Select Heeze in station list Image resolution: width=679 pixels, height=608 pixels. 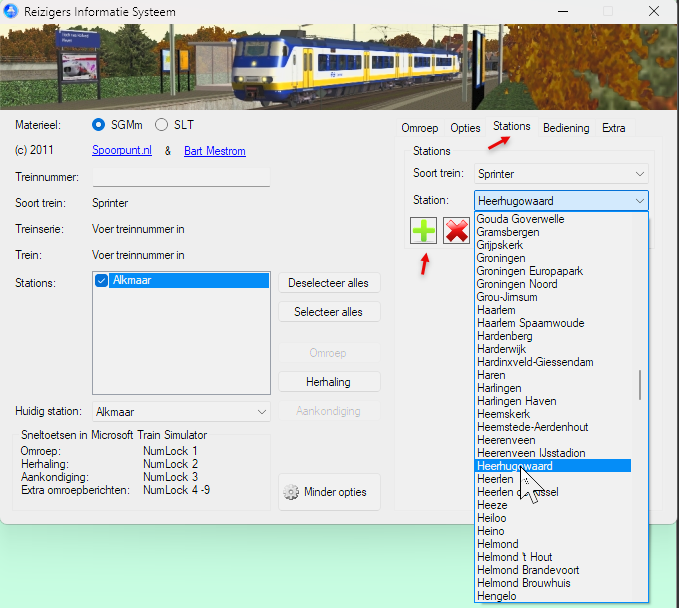coord(553,505)
